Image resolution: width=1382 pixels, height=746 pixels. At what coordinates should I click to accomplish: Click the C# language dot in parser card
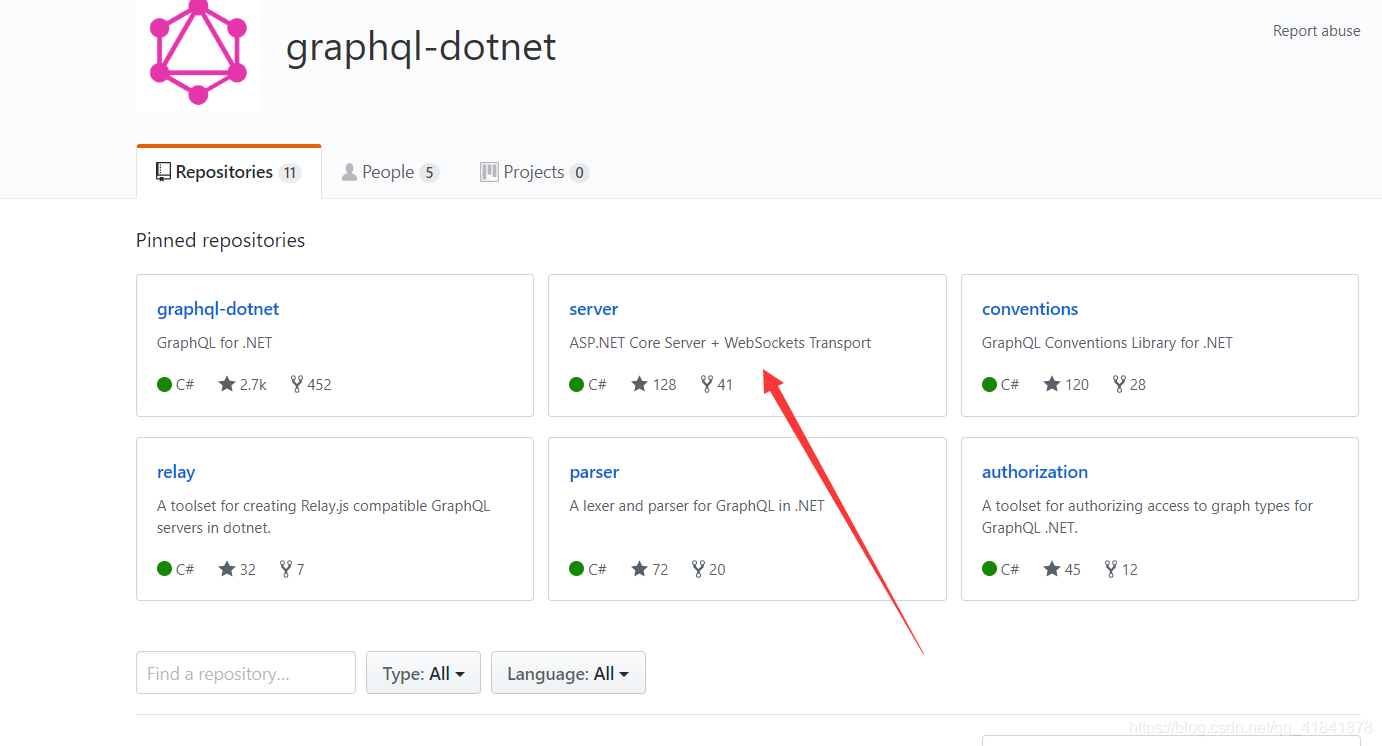point(577,569)
